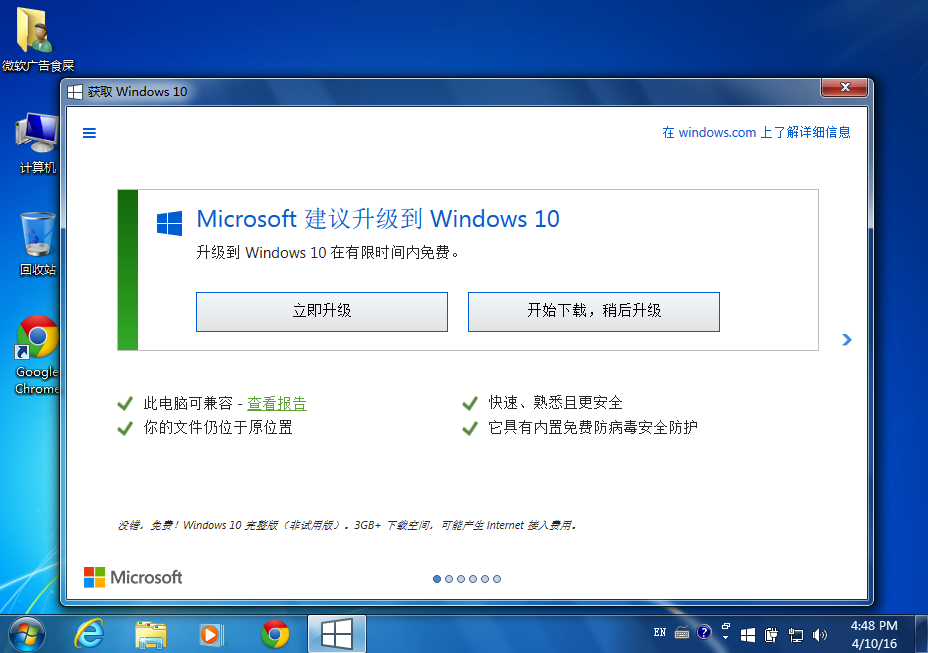Click the 没错，免费！ disclaimer footnote text
The height and width of the screenshot is (653, 928).
coord(347,525)
